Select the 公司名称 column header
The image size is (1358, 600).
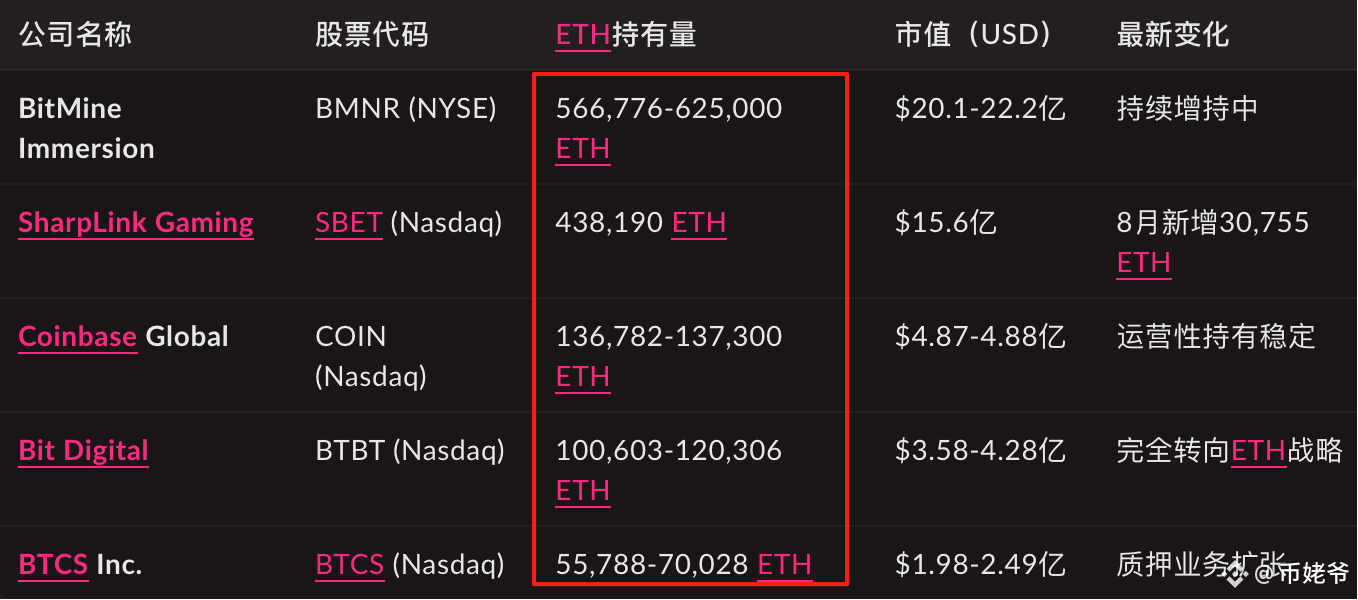tap(75, 36)
